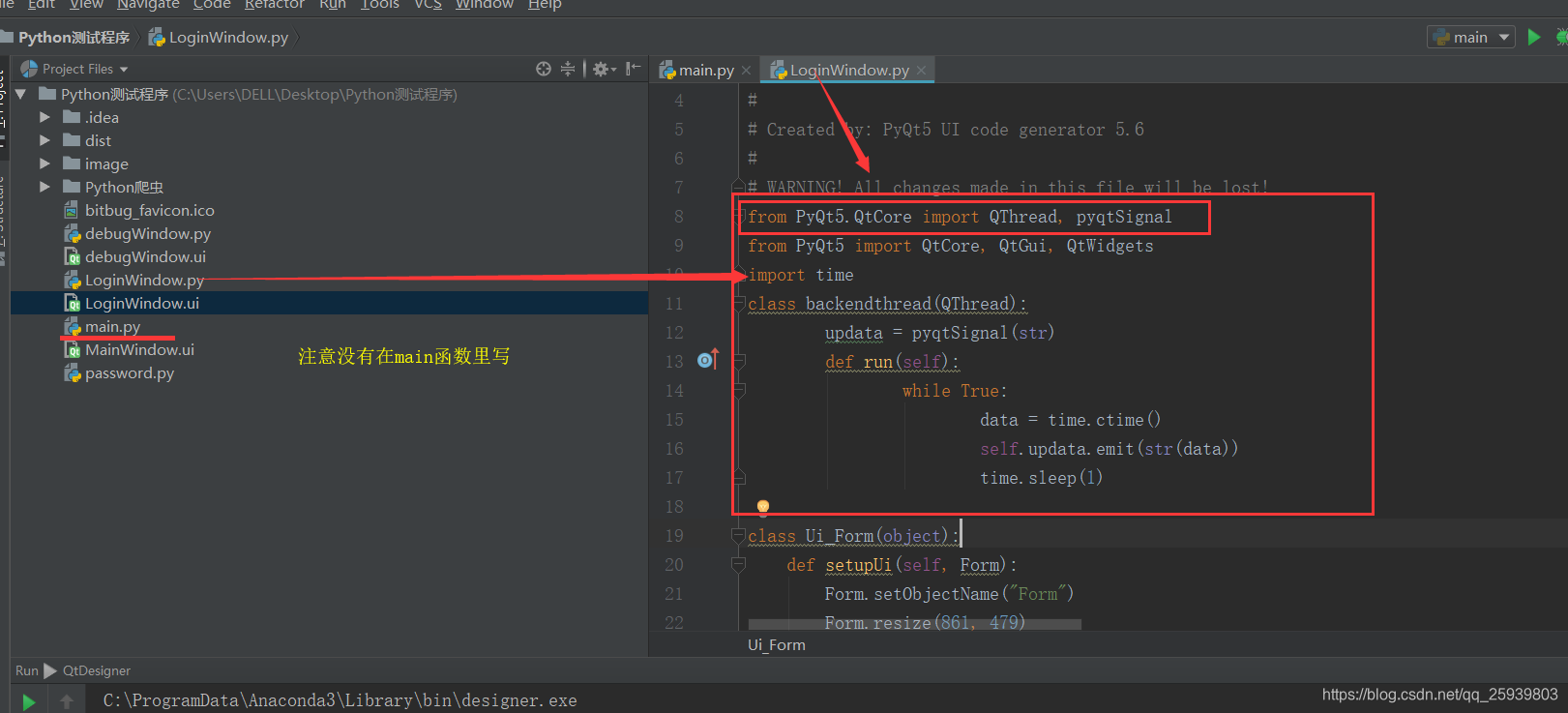
Task: Open the View menu
Action: (86, 4)
